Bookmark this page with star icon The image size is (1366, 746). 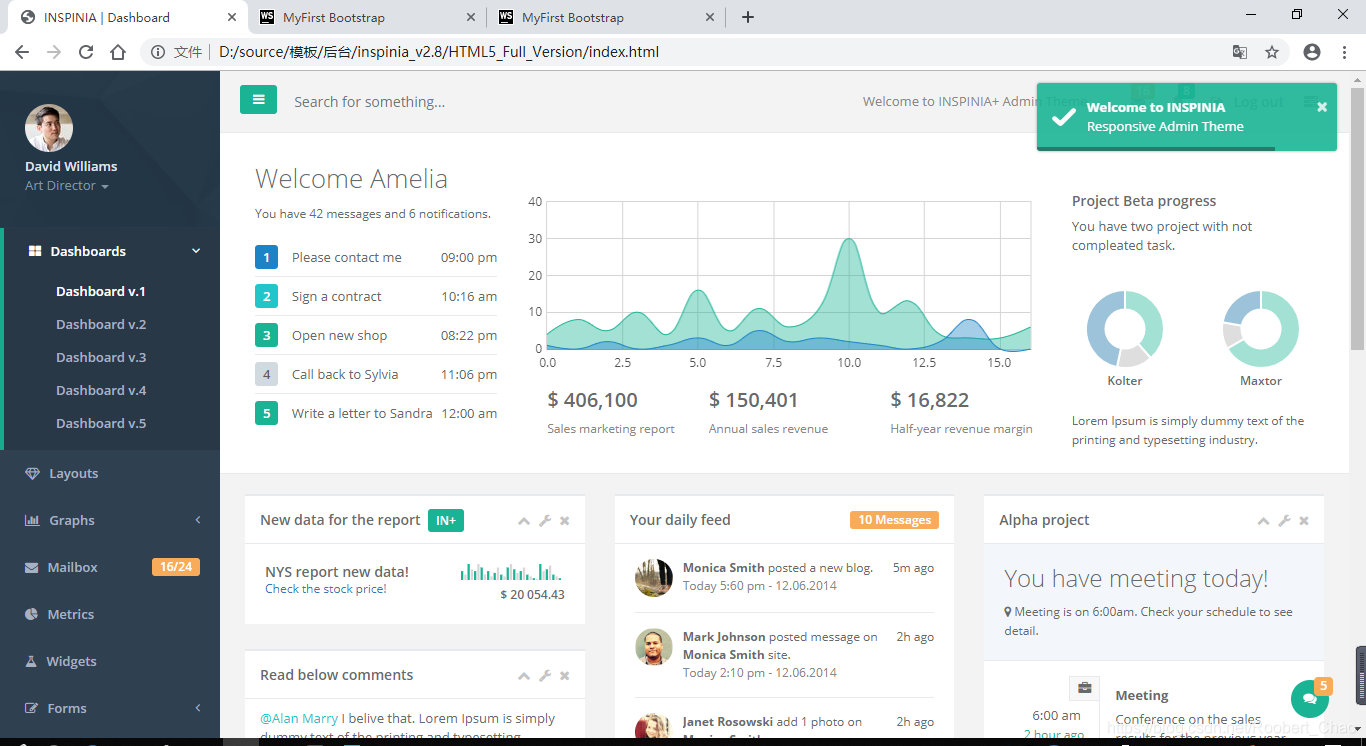pos(1272,52)
